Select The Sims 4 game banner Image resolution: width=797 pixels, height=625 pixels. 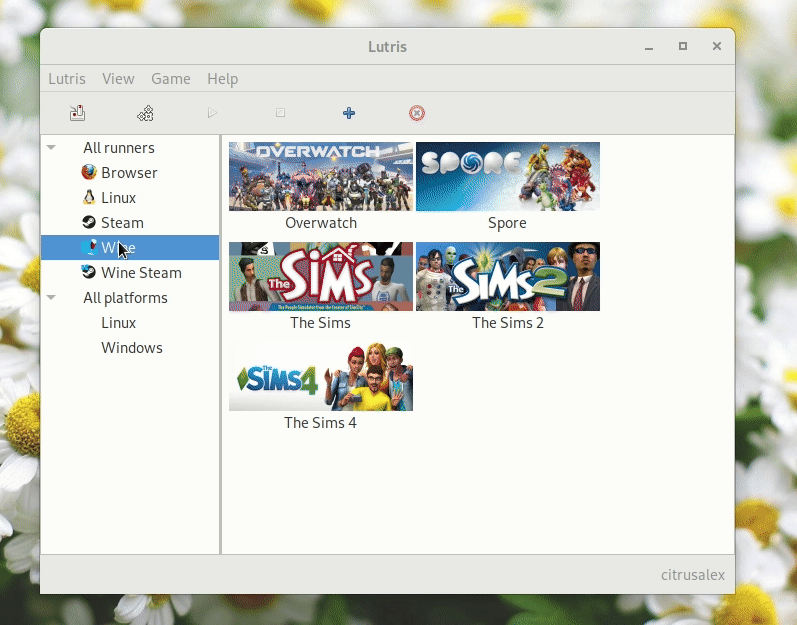tap(321, 377)
